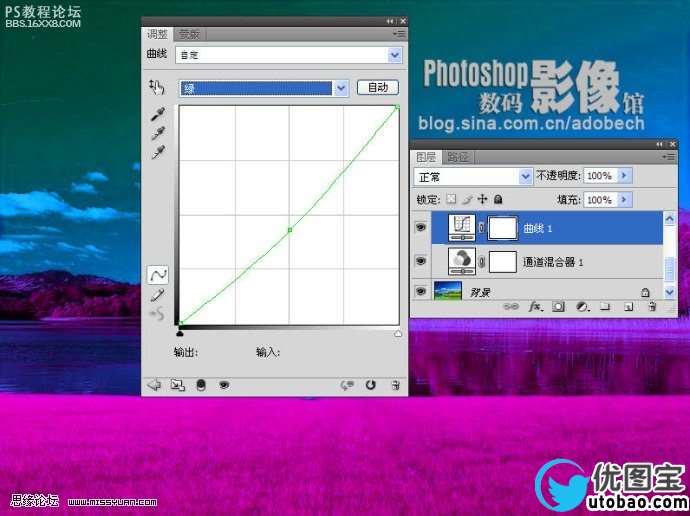Image resolution: width=690 pixels, height=516 pixels.
Task: Select the 背景 layer name
Action: pos(480,293)
